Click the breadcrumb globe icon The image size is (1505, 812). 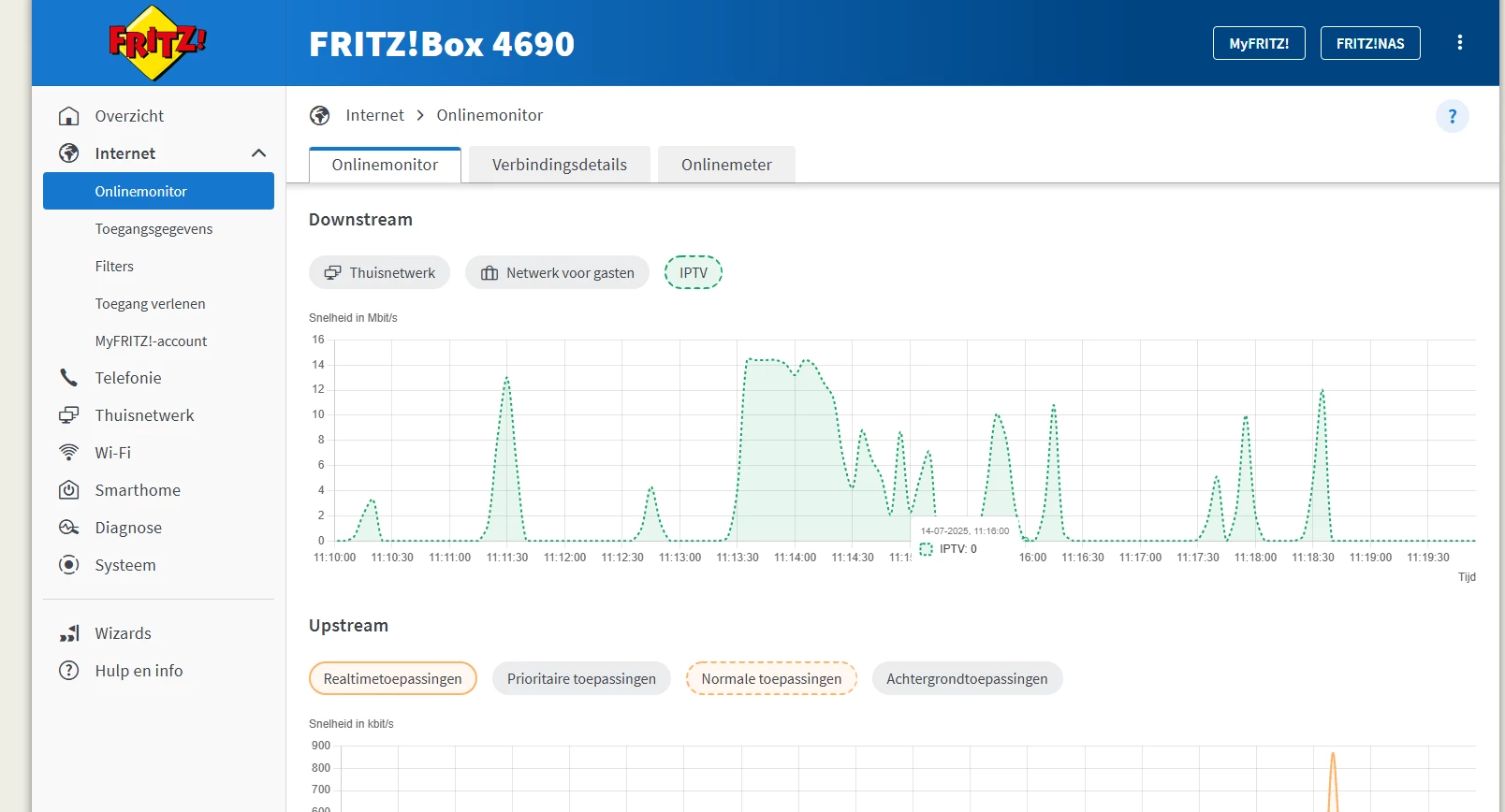tap(320, 115)
